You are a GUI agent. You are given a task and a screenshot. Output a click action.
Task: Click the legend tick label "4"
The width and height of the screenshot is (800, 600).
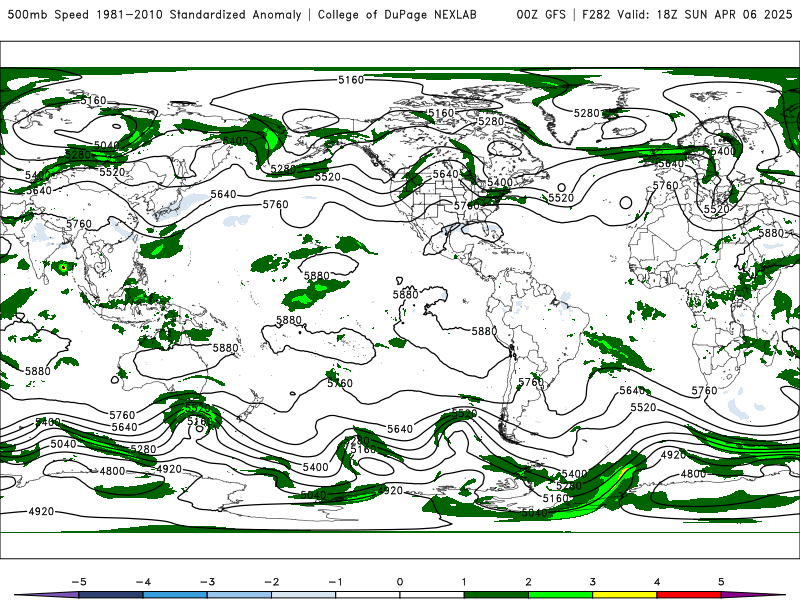click(x=657, y=582)
